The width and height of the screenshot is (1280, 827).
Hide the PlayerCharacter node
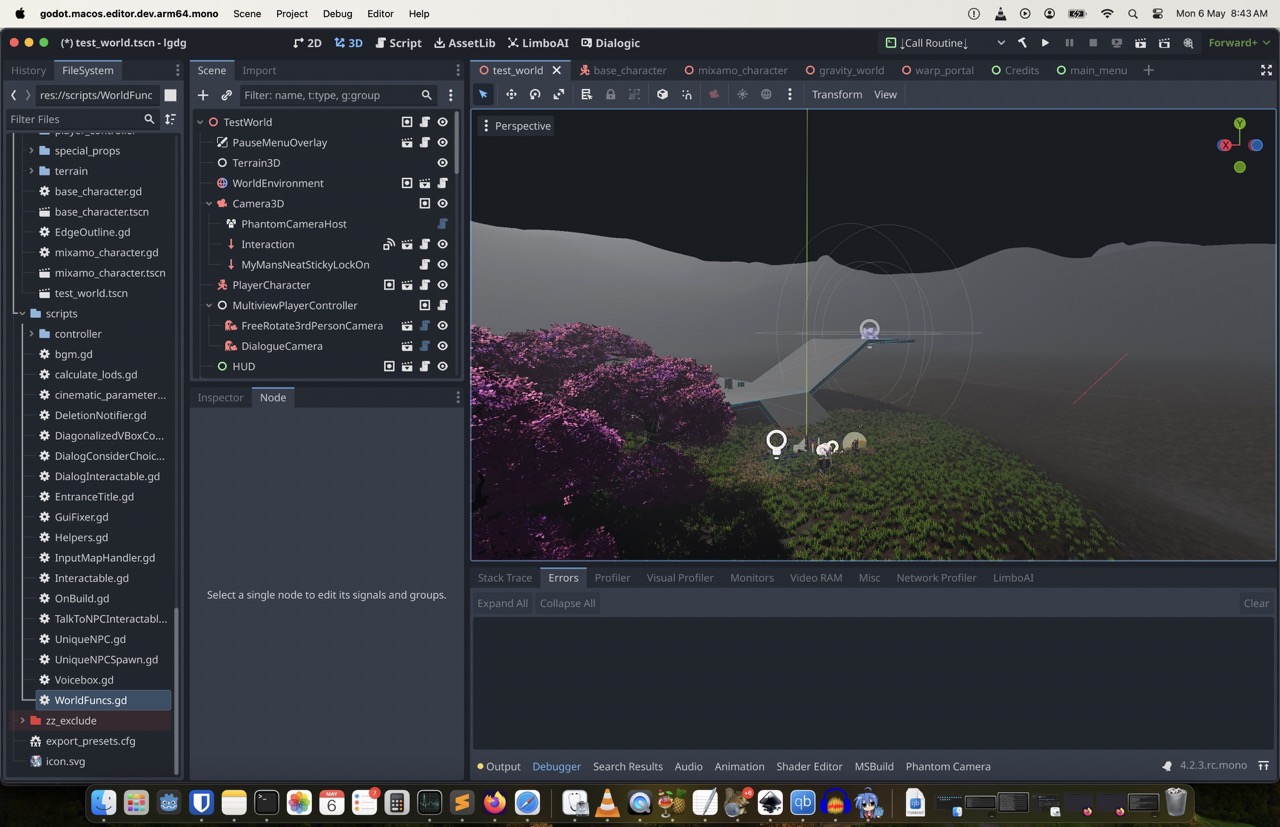point(442,285)
